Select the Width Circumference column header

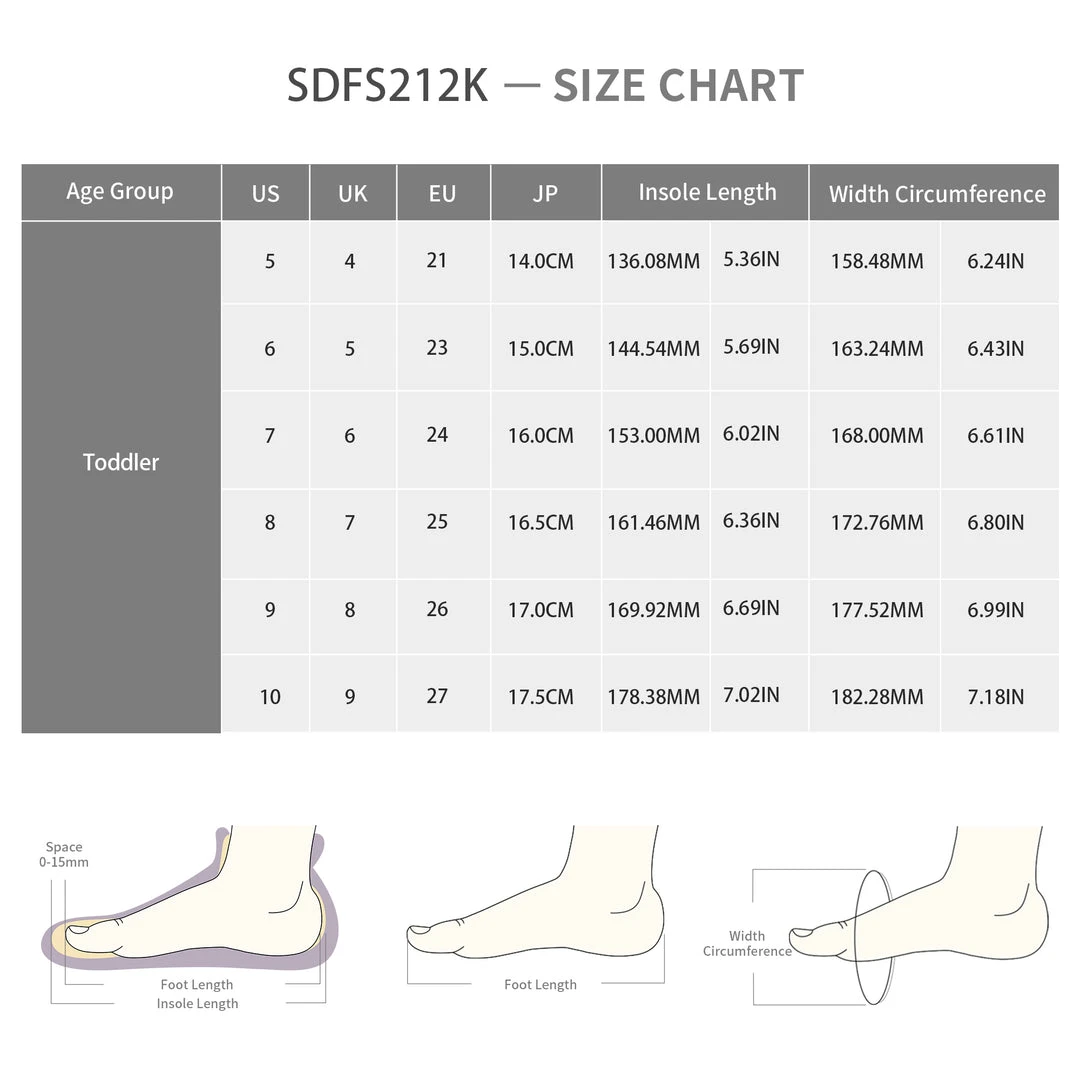click(936, 194)
